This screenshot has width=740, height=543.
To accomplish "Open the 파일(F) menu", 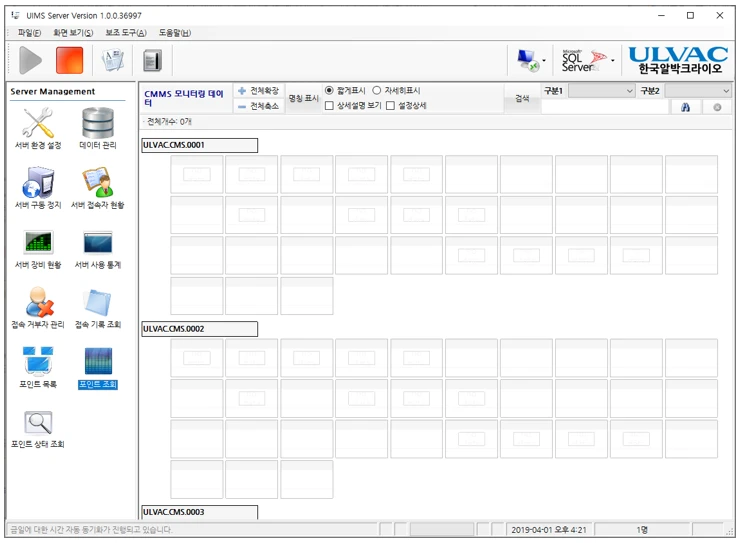I will [x=29, y=33].
